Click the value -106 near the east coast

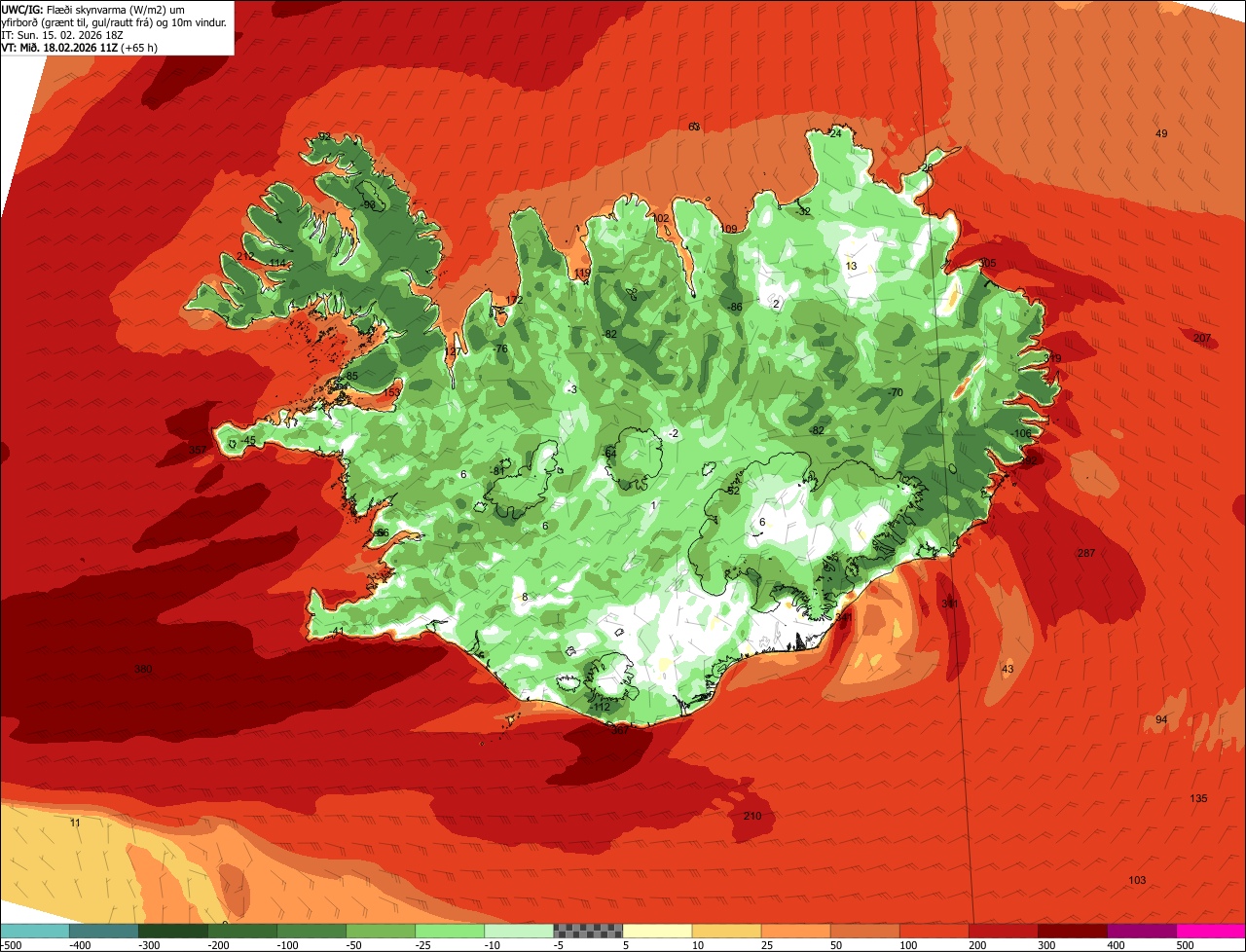(1020, 433)
